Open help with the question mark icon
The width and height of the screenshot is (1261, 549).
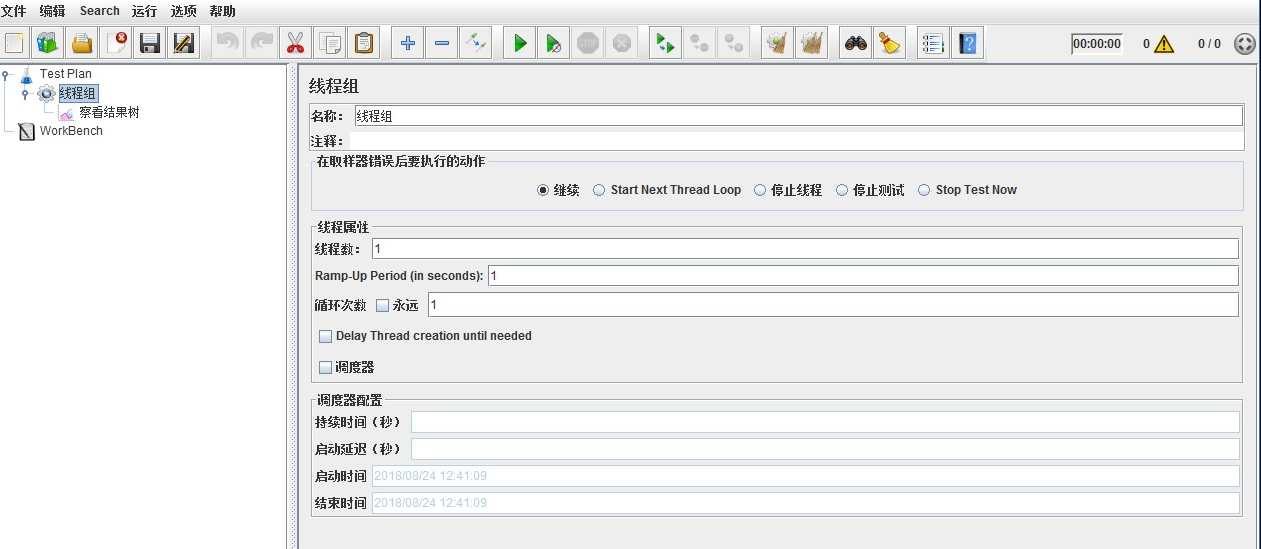(967, 43)
